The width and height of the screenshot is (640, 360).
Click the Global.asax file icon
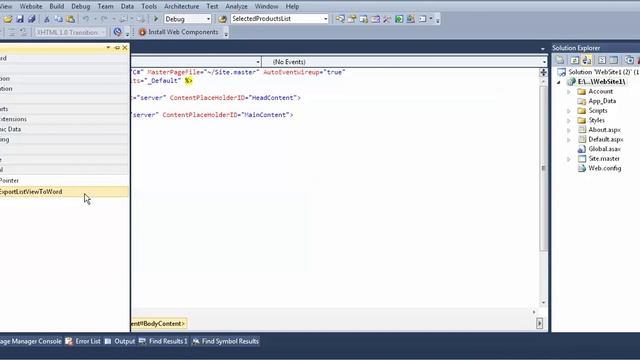pyautogui.click(x=582, y=149)
